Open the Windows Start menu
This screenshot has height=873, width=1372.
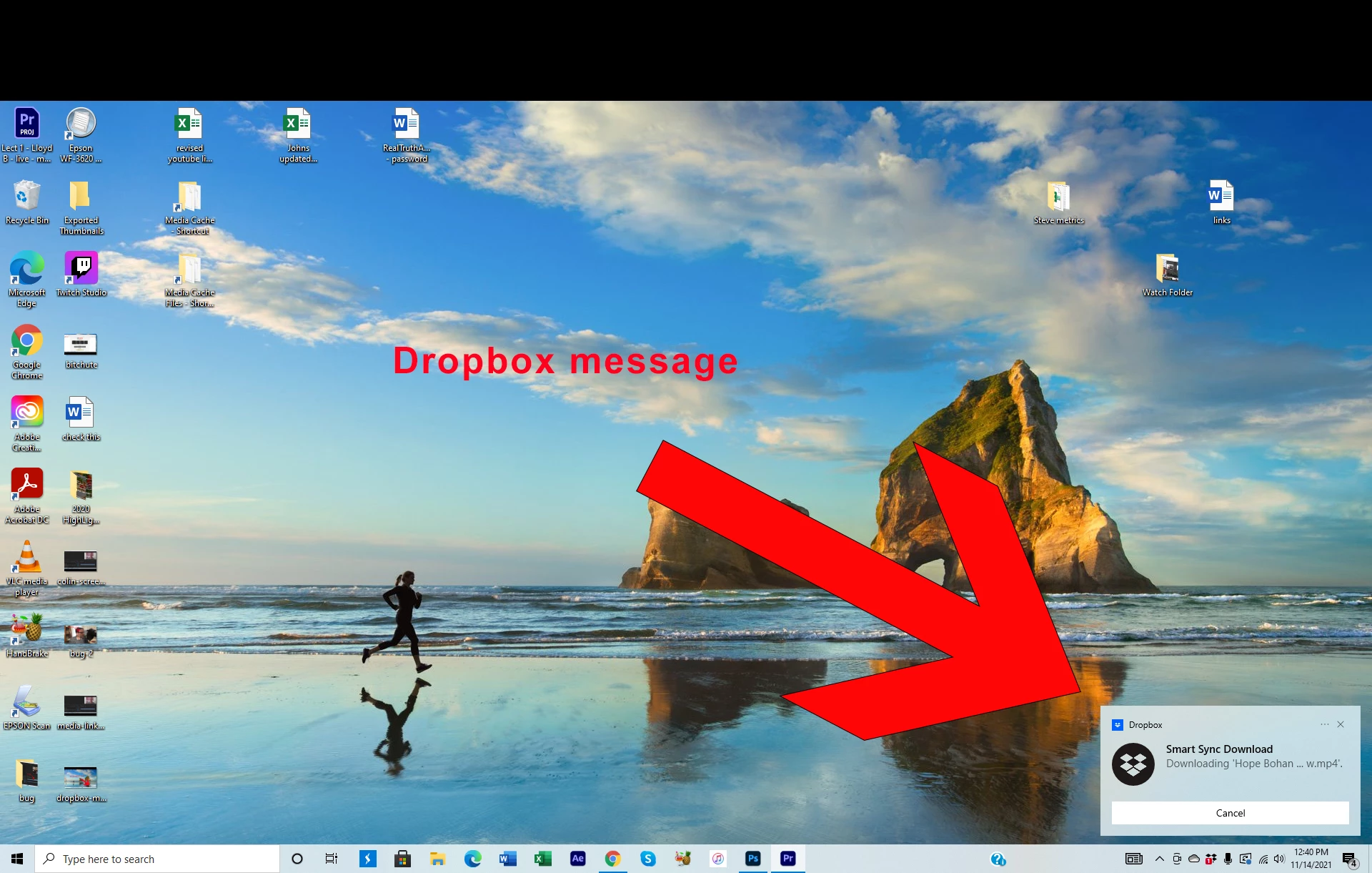(17, 859)
